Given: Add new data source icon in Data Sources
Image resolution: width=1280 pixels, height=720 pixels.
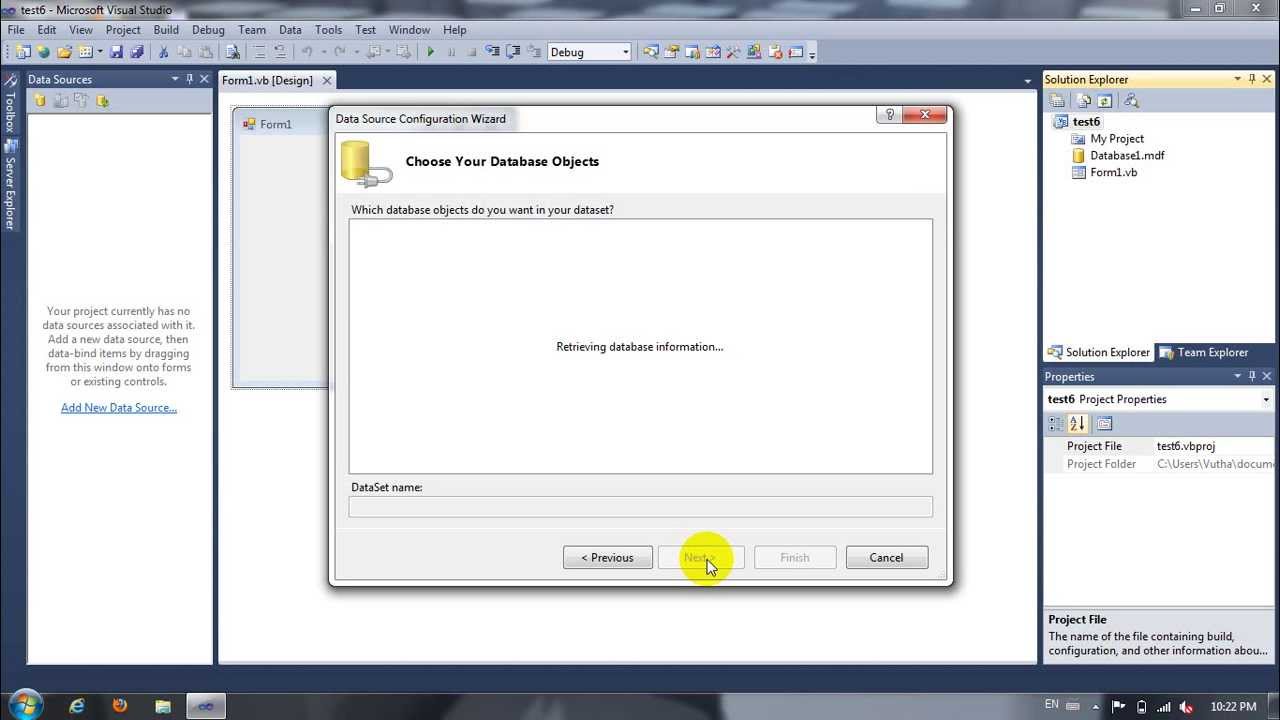Looking at the screenshot, I should [40, 100].
